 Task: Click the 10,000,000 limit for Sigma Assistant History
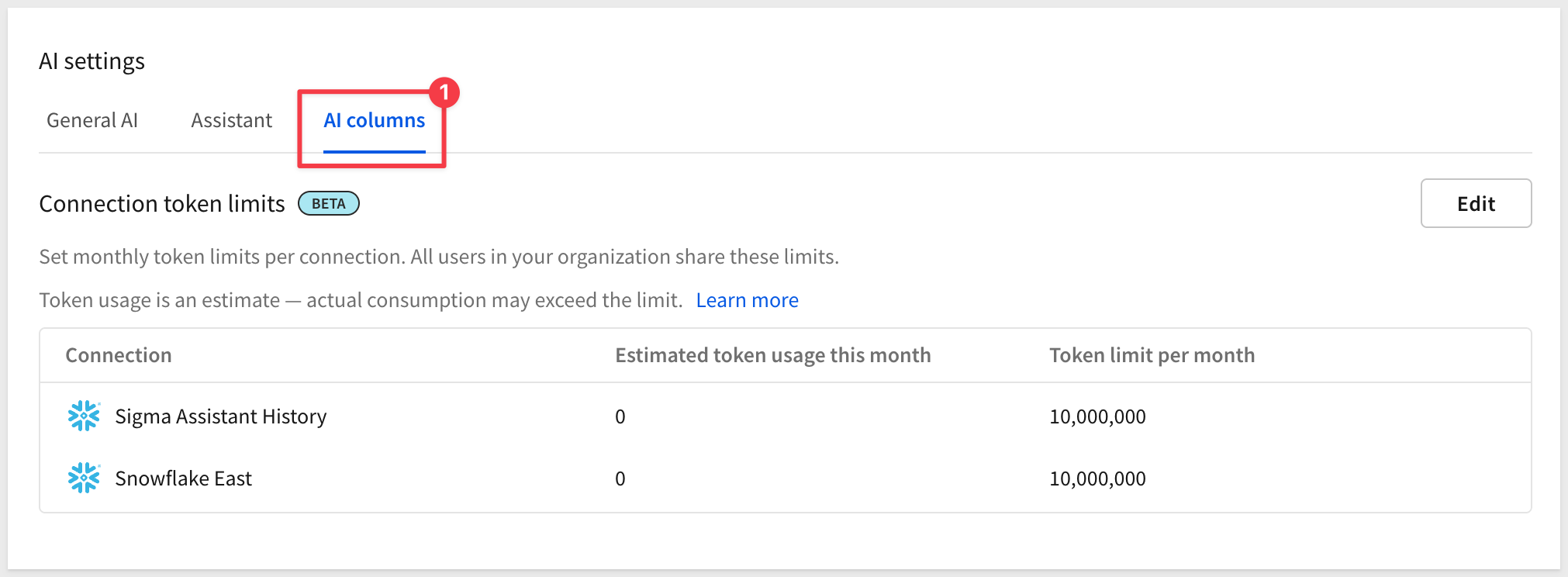click(1097, 416)
